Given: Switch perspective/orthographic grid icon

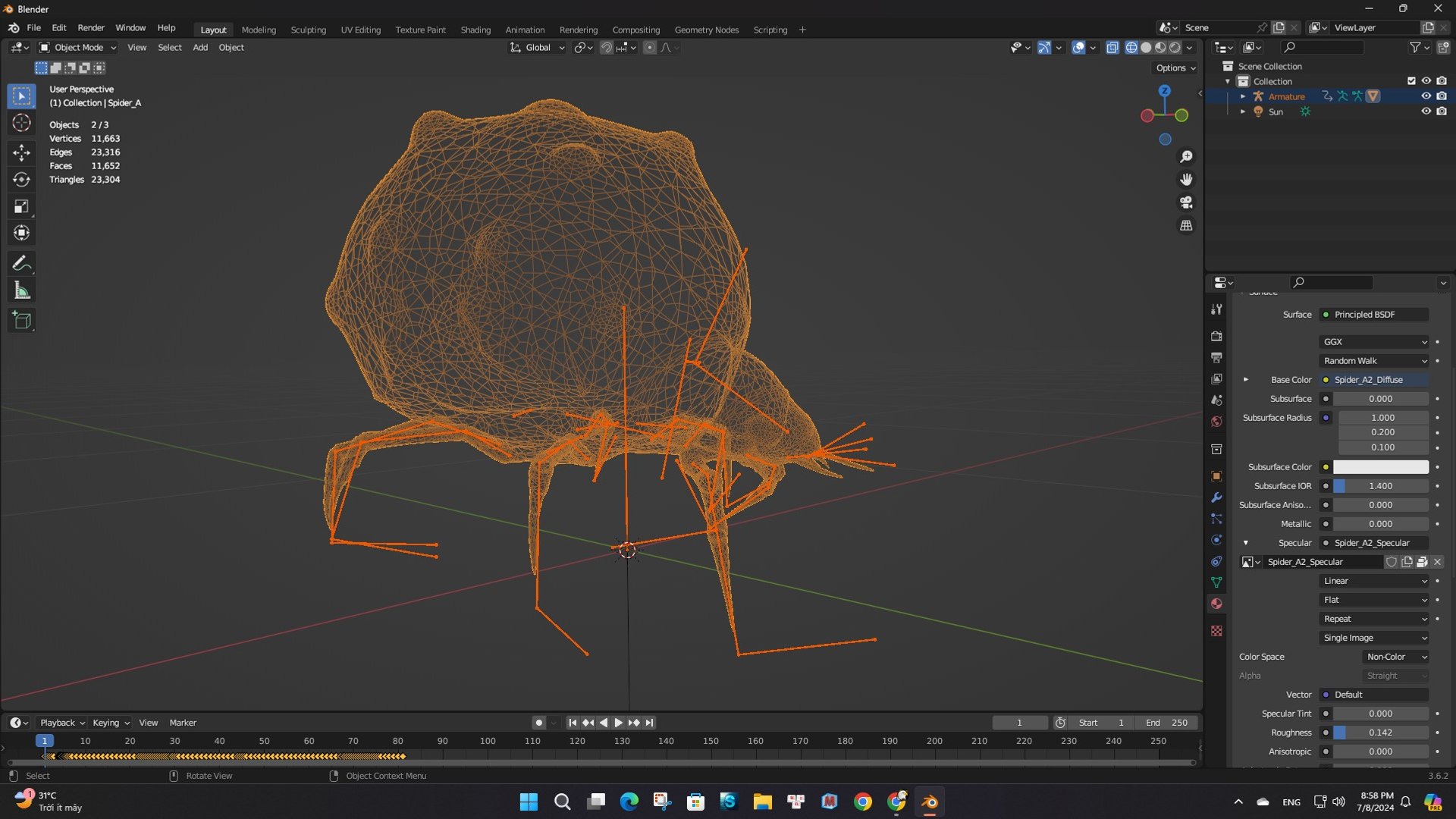Looking at the screenshot, I should coord(1186,225).
